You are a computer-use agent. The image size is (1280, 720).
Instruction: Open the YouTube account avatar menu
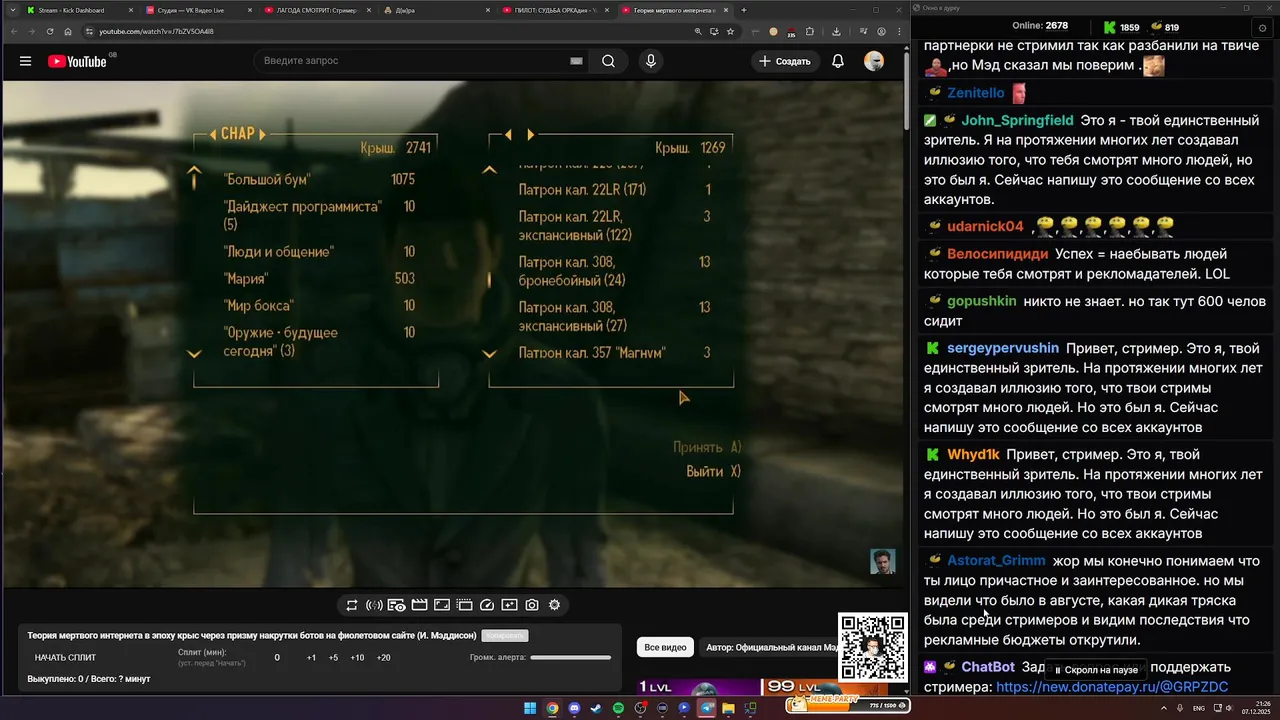point(874,61)
